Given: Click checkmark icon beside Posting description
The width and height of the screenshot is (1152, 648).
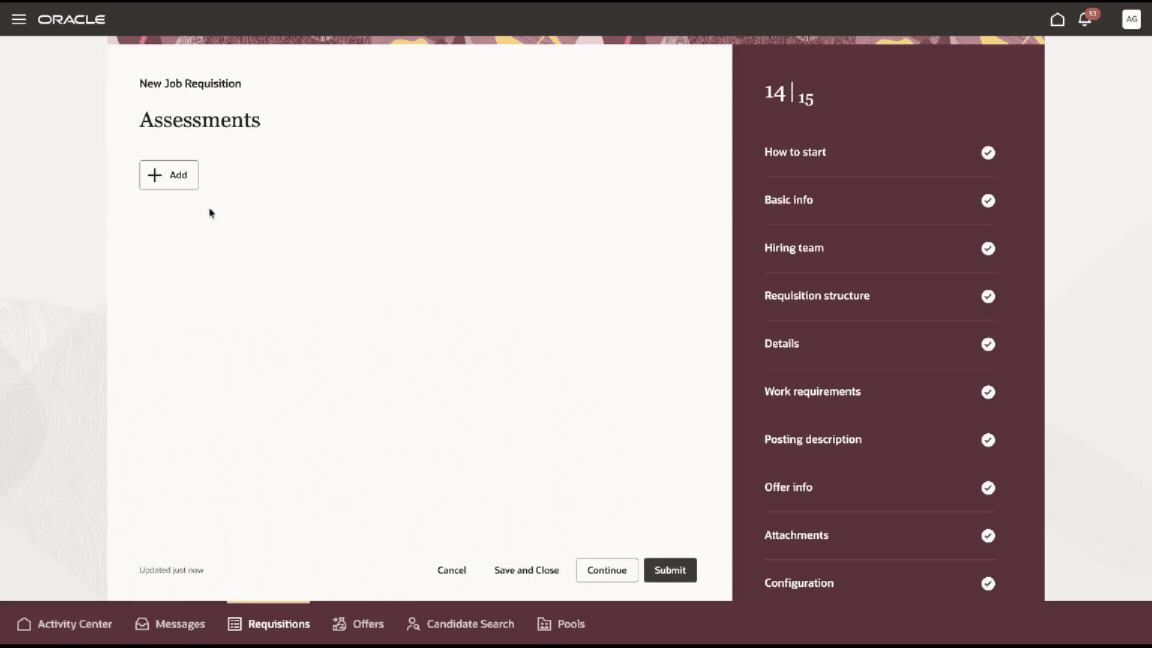Looking at the screenshot, I should pos(988,440).
